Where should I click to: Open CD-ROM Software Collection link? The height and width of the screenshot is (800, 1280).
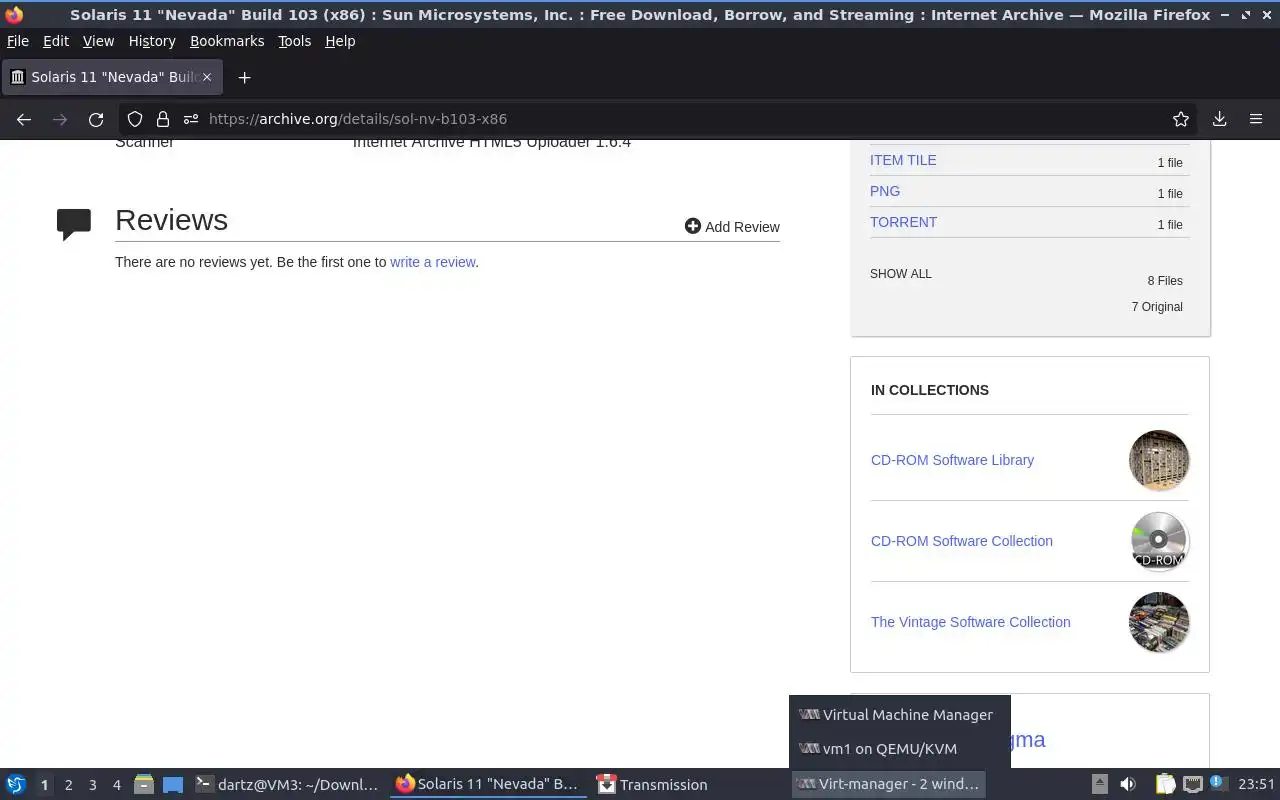point(962,541)
